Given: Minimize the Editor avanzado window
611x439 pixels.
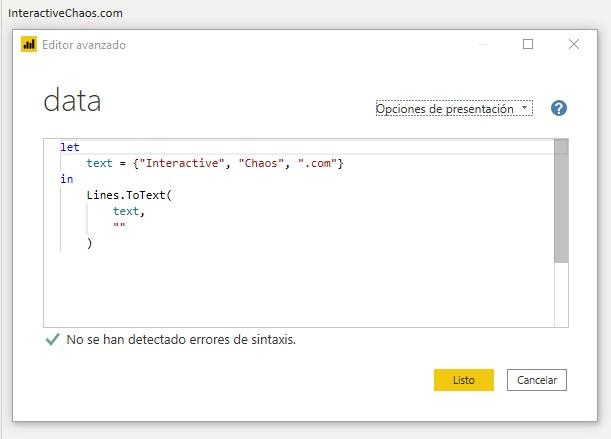Looking at the screenshot, I should [483, 45].
